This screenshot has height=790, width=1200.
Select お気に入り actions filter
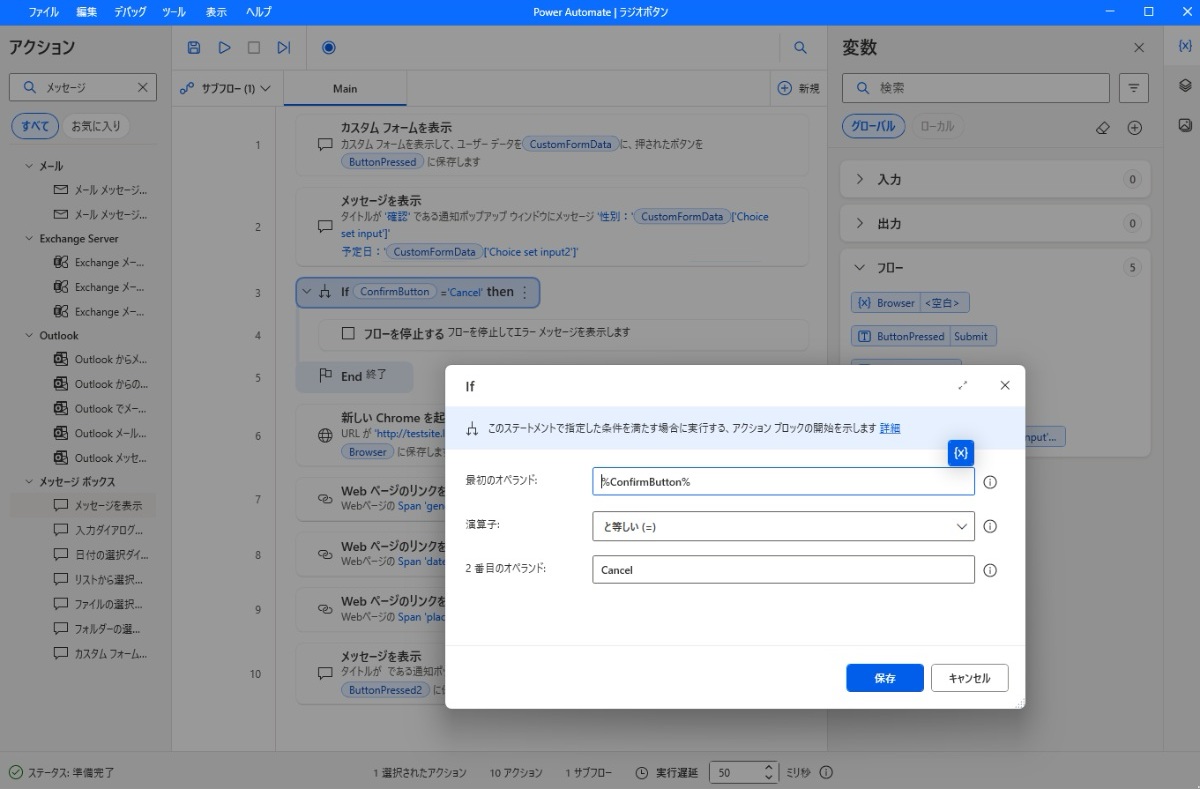click(96, 126)
